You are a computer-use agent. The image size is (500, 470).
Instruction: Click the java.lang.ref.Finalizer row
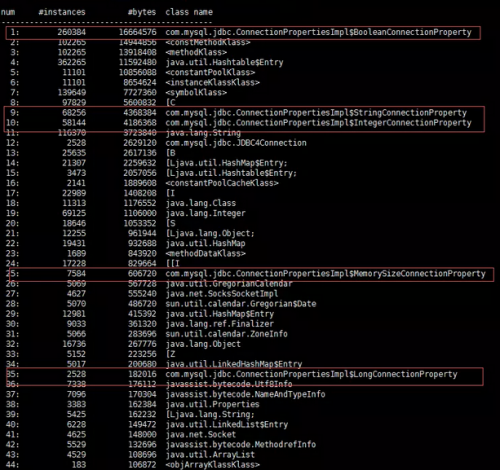(140, 324)
